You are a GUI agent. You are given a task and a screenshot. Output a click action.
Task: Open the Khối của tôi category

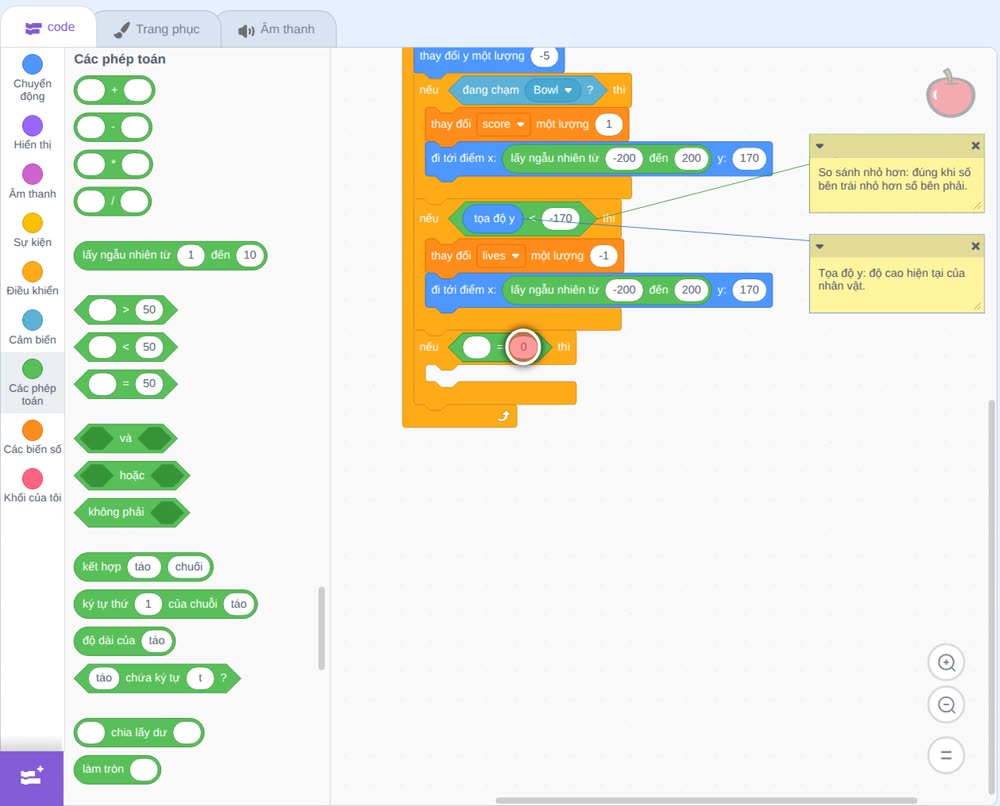click(x=33, y=486)
